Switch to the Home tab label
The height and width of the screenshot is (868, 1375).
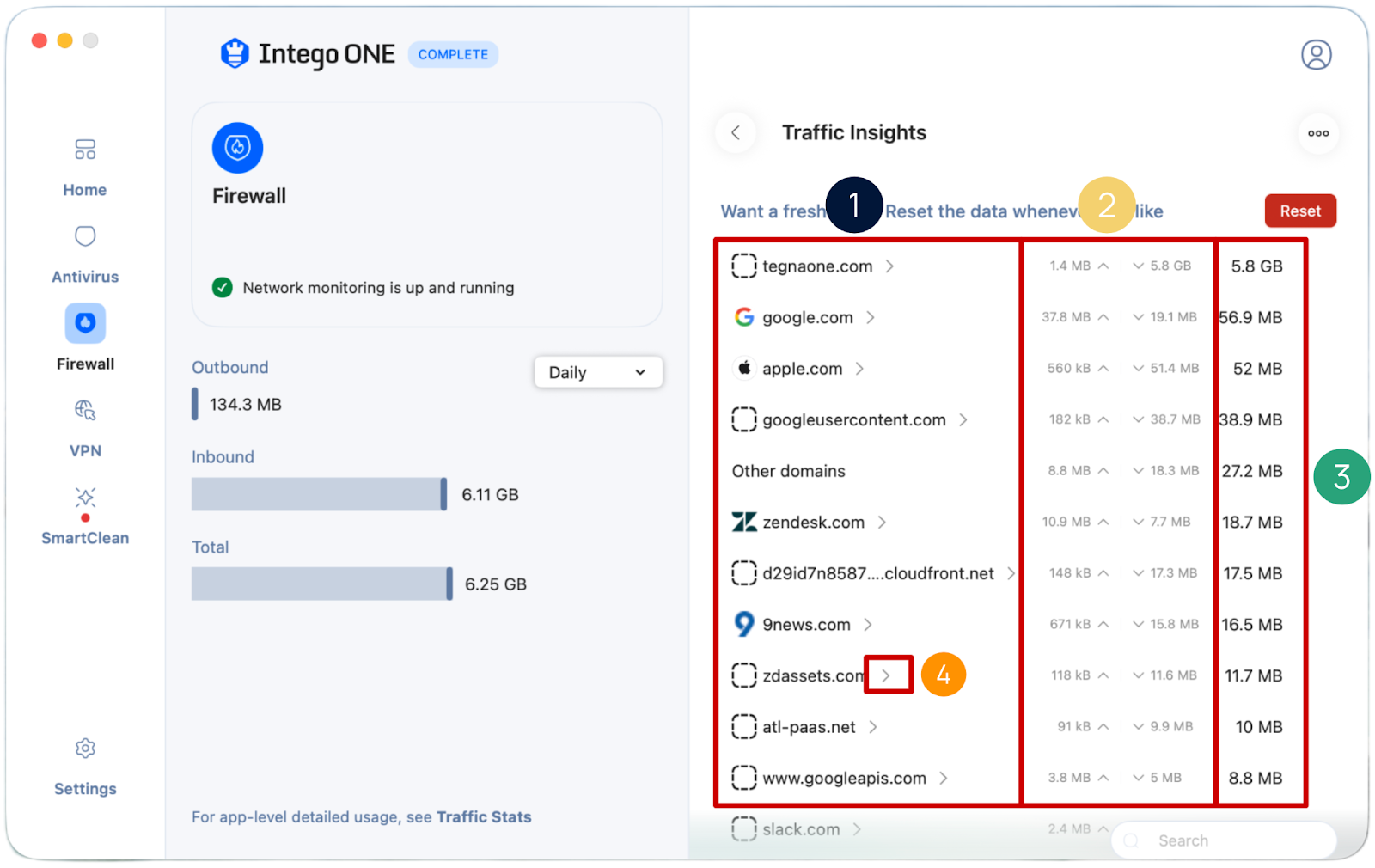85,190
